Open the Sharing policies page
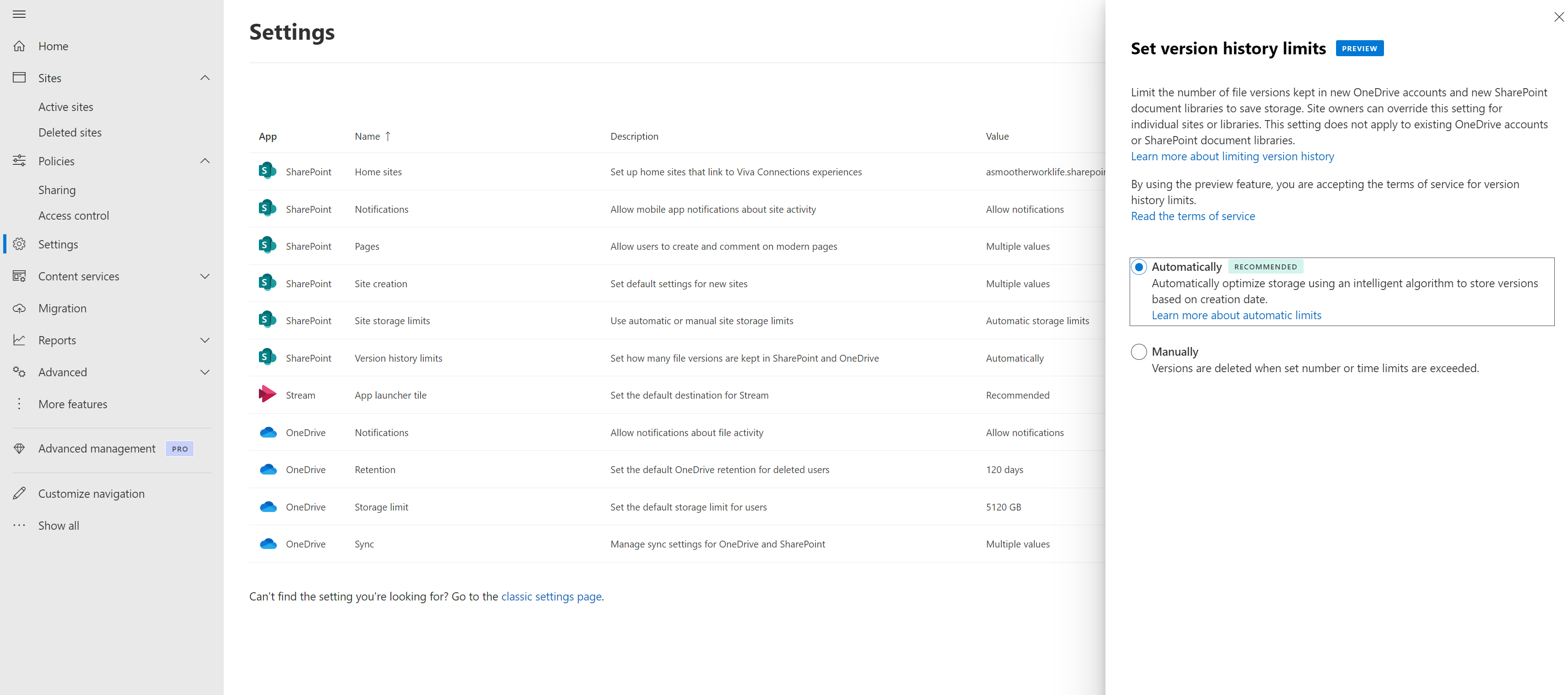 click(x=57, y=190)
